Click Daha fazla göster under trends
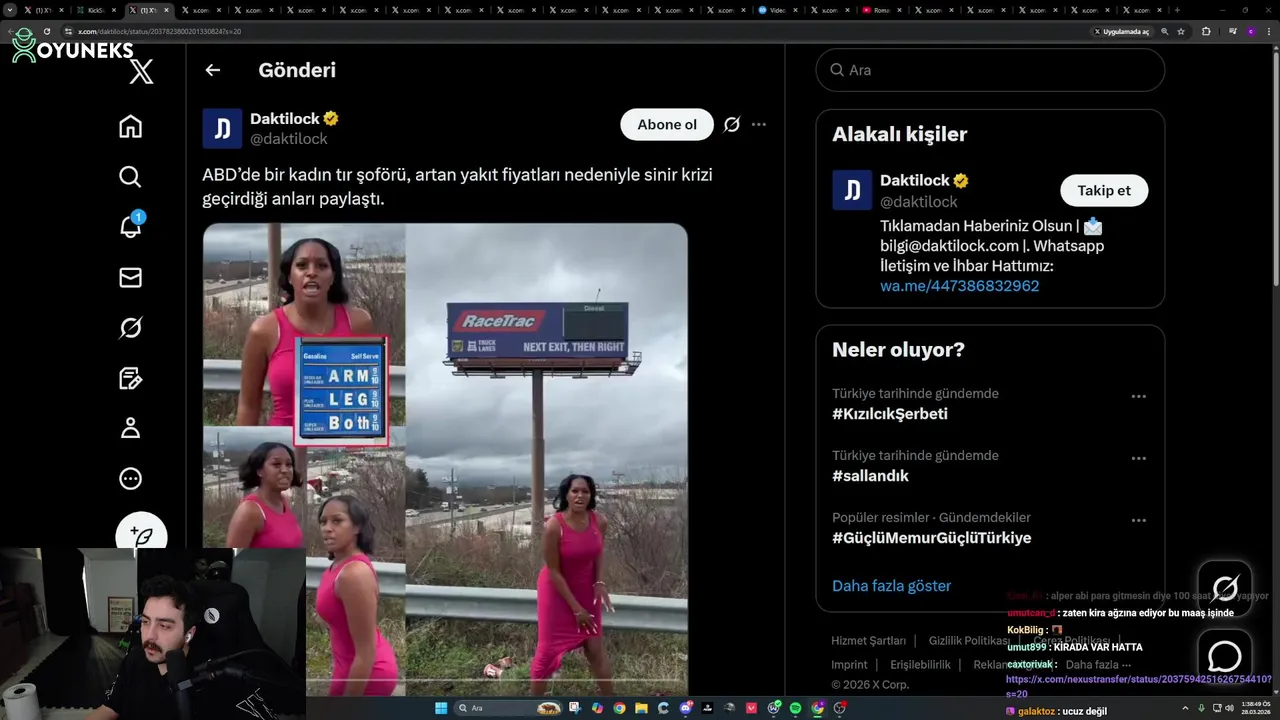The height and width of the screenshot is (720, 1280). [891, 586]
